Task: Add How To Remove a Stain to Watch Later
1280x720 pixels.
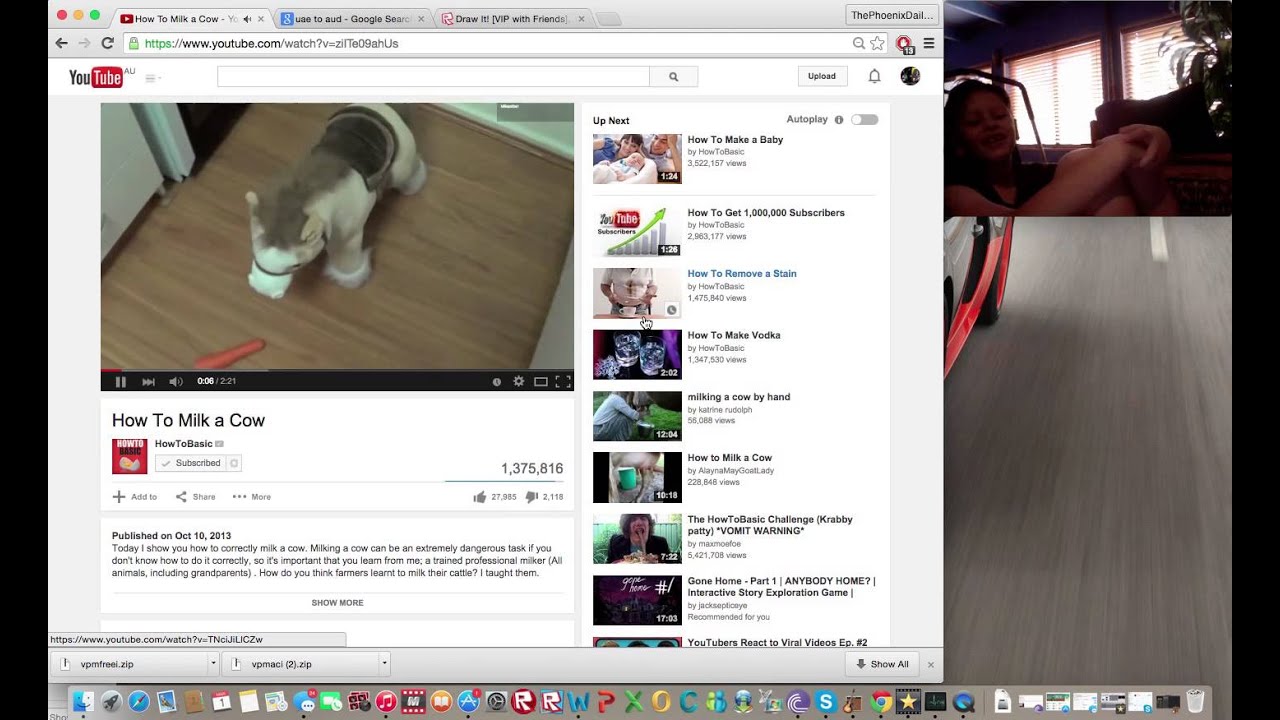Action: pos(672,310)
